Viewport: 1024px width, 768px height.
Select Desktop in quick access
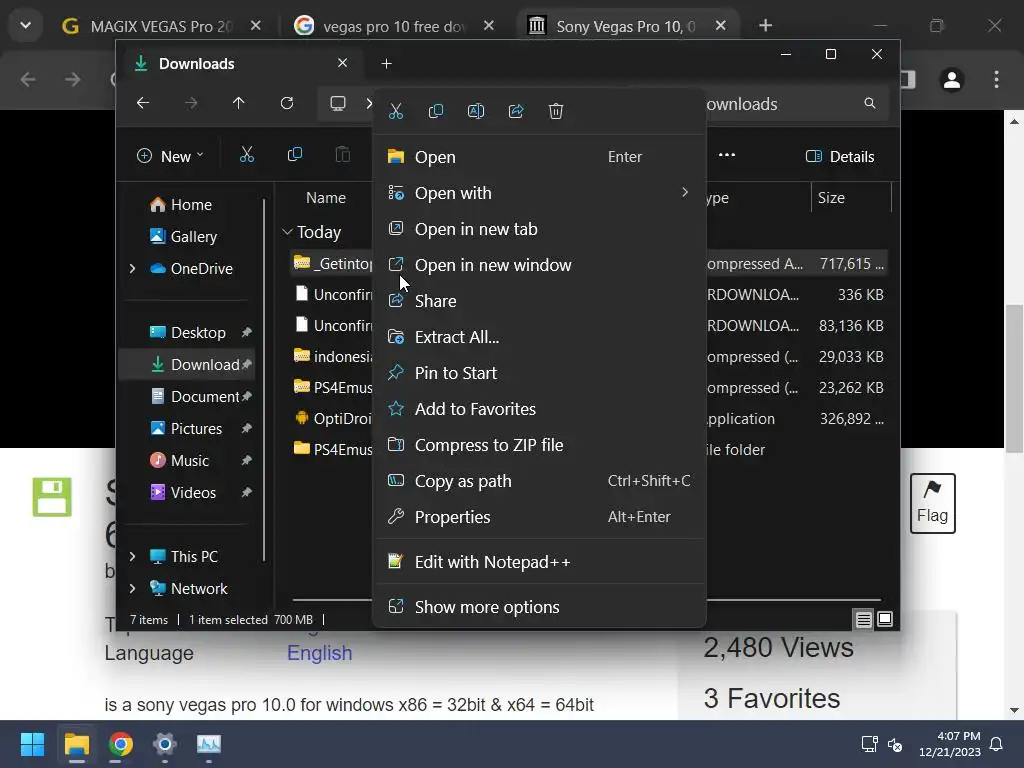pyautogui.click(x=187, y=332)
